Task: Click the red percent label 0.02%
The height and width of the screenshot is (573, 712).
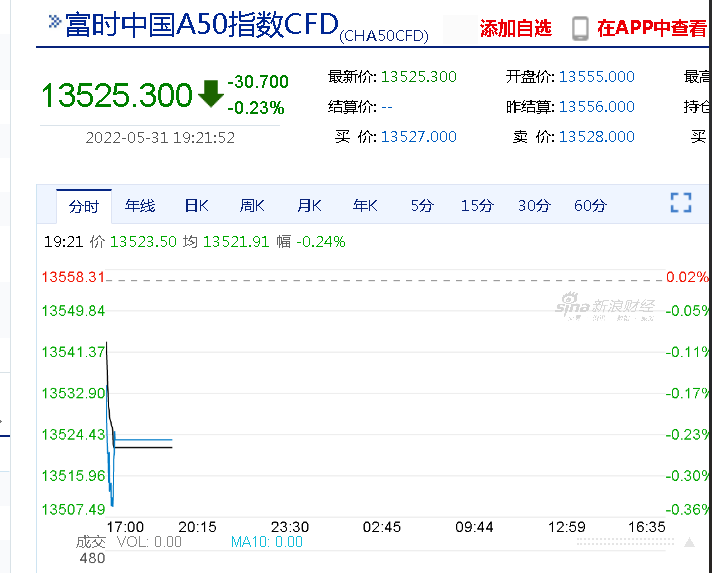Action: pyautogui.click(x=688, y=277)
